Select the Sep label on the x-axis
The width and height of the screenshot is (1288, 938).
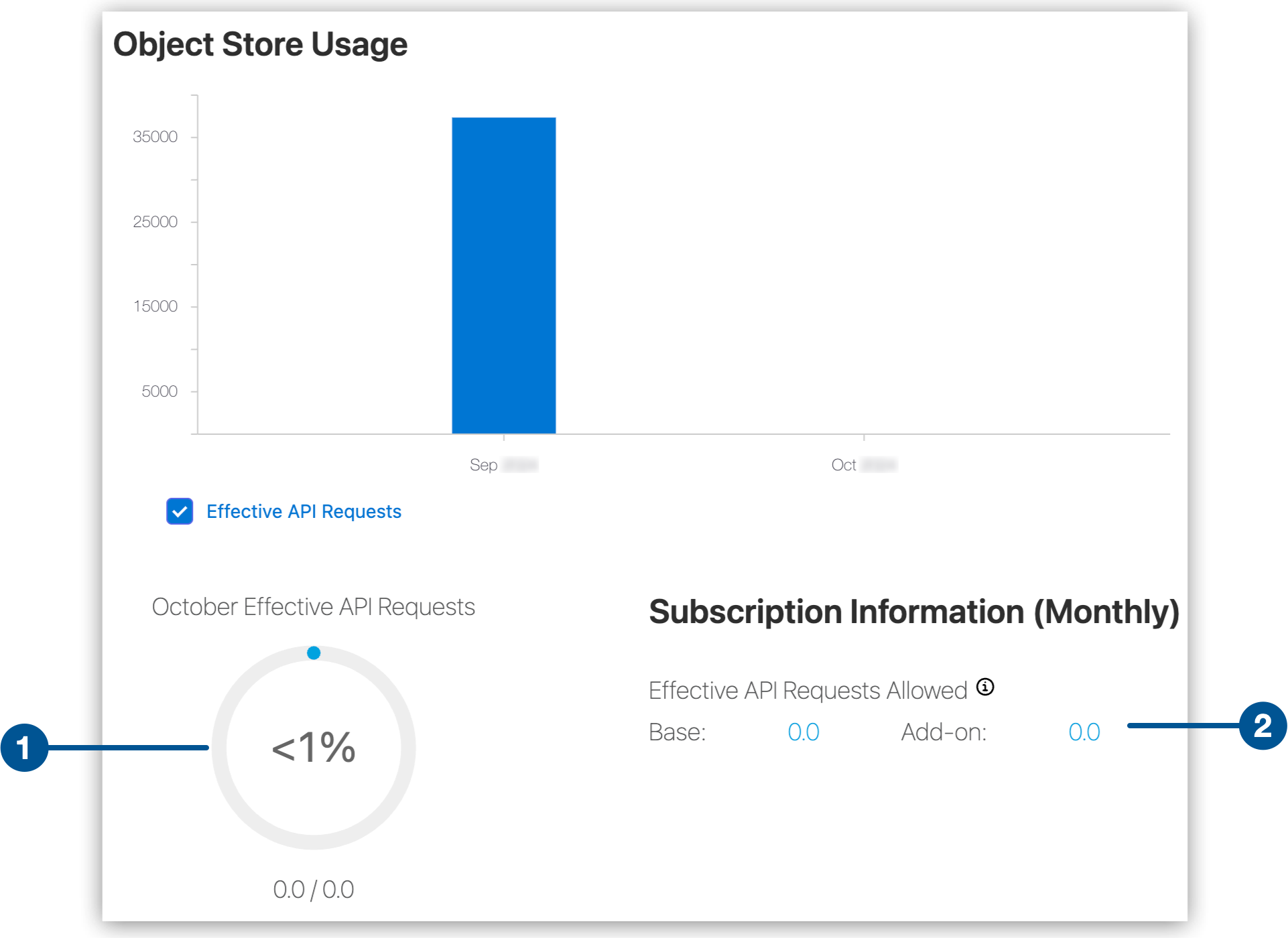click(x=503, y=464)
